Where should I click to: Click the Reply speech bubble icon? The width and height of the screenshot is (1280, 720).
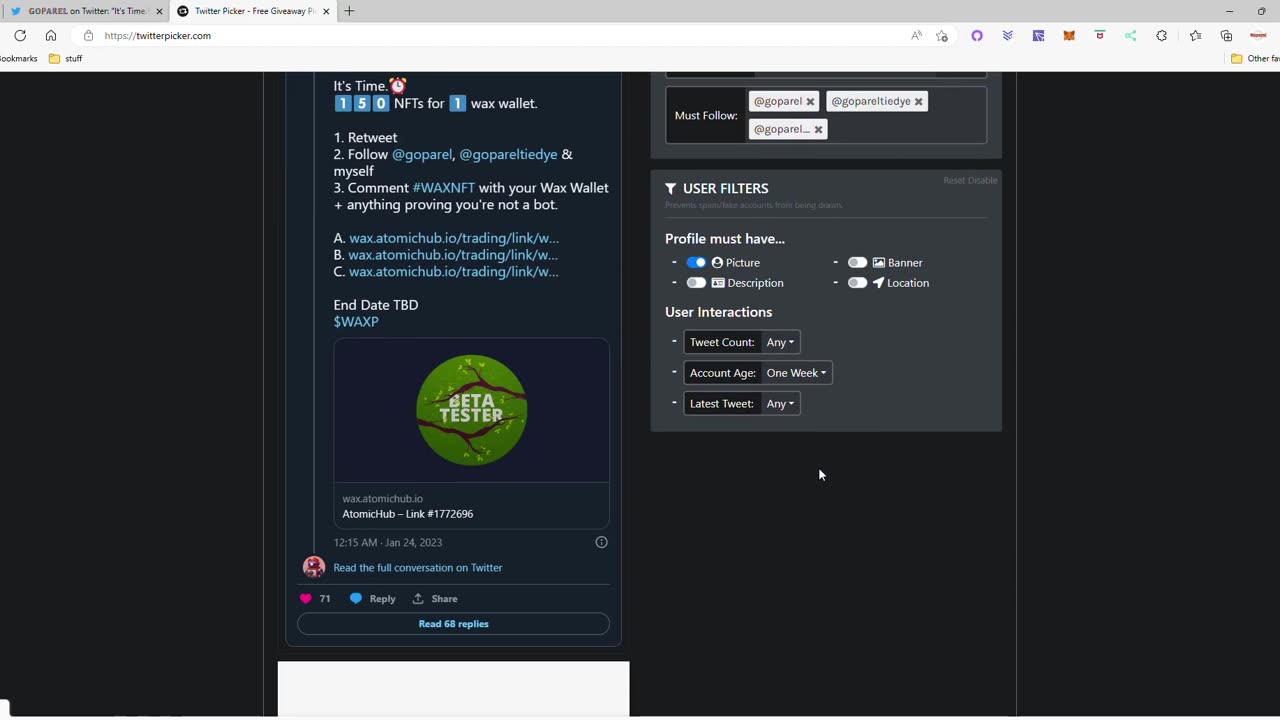point(356,599)
